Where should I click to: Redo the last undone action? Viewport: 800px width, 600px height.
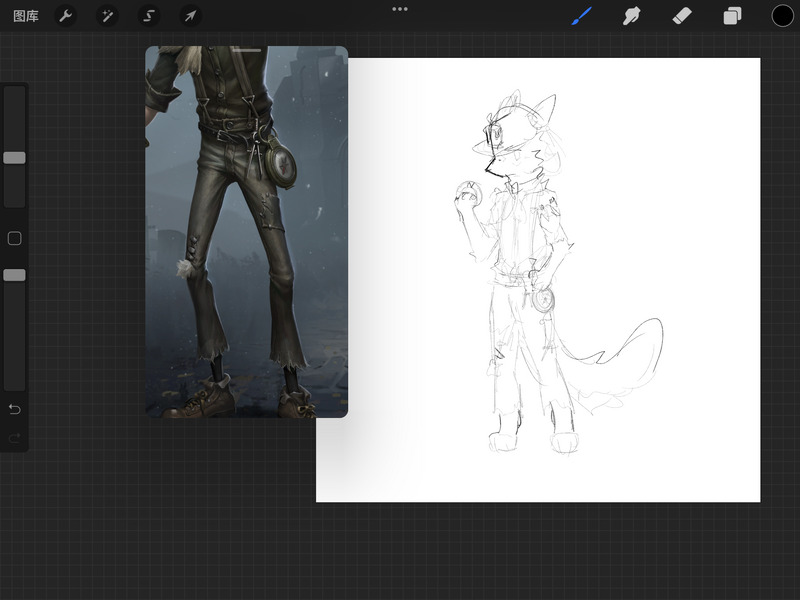tap(14, 437)
